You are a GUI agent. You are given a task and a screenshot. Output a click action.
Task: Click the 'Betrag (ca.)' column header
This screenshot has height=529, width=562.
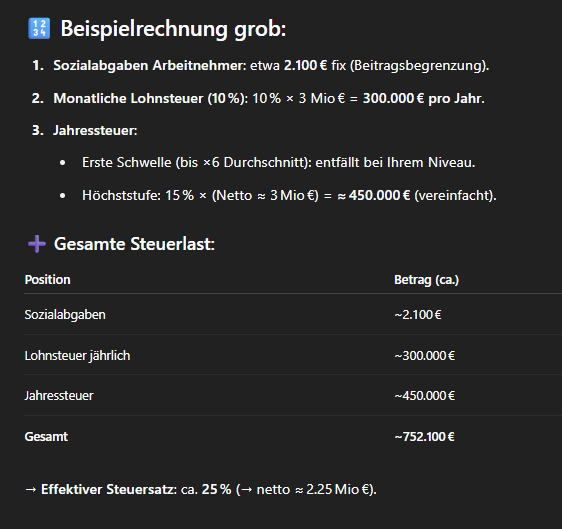[427, 280]
